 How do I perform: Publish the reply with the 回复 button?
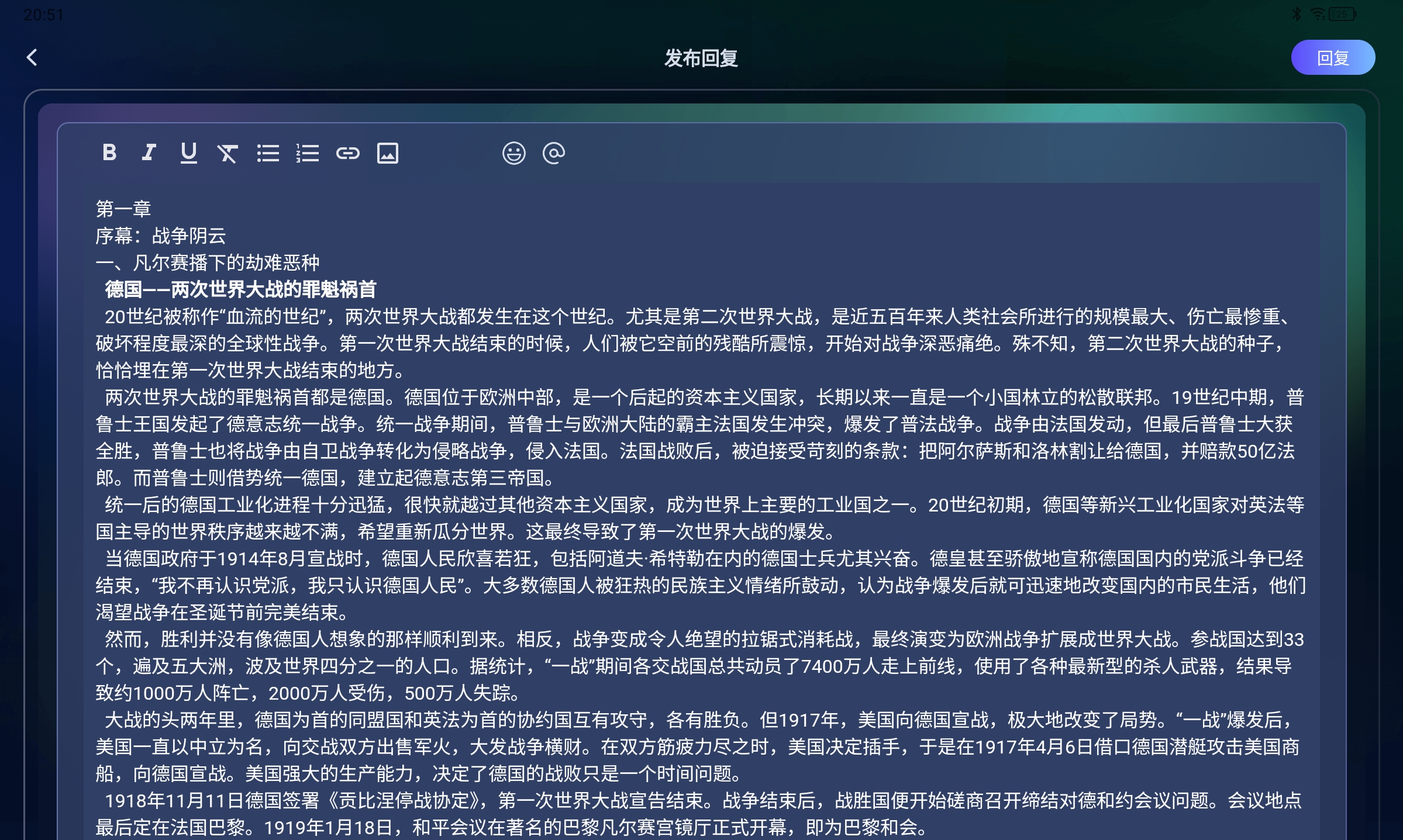click(x=1333, y=57)
